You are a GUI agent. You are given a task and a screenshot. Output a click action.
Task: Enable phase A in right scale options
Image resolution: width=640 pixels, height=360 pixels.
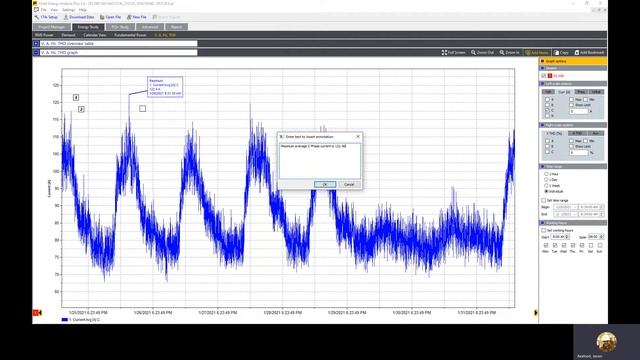tap(547, 141)
